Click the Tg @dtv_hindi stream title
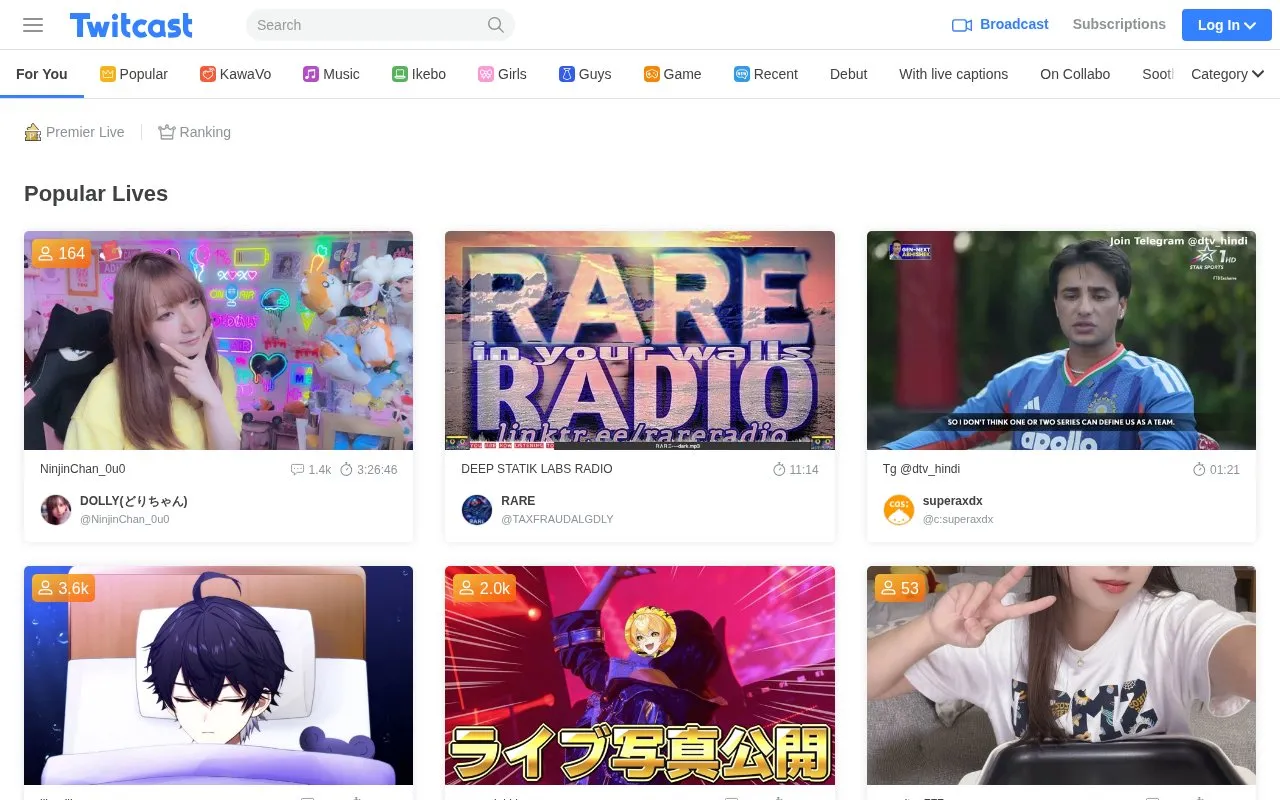 pos(921,469)
